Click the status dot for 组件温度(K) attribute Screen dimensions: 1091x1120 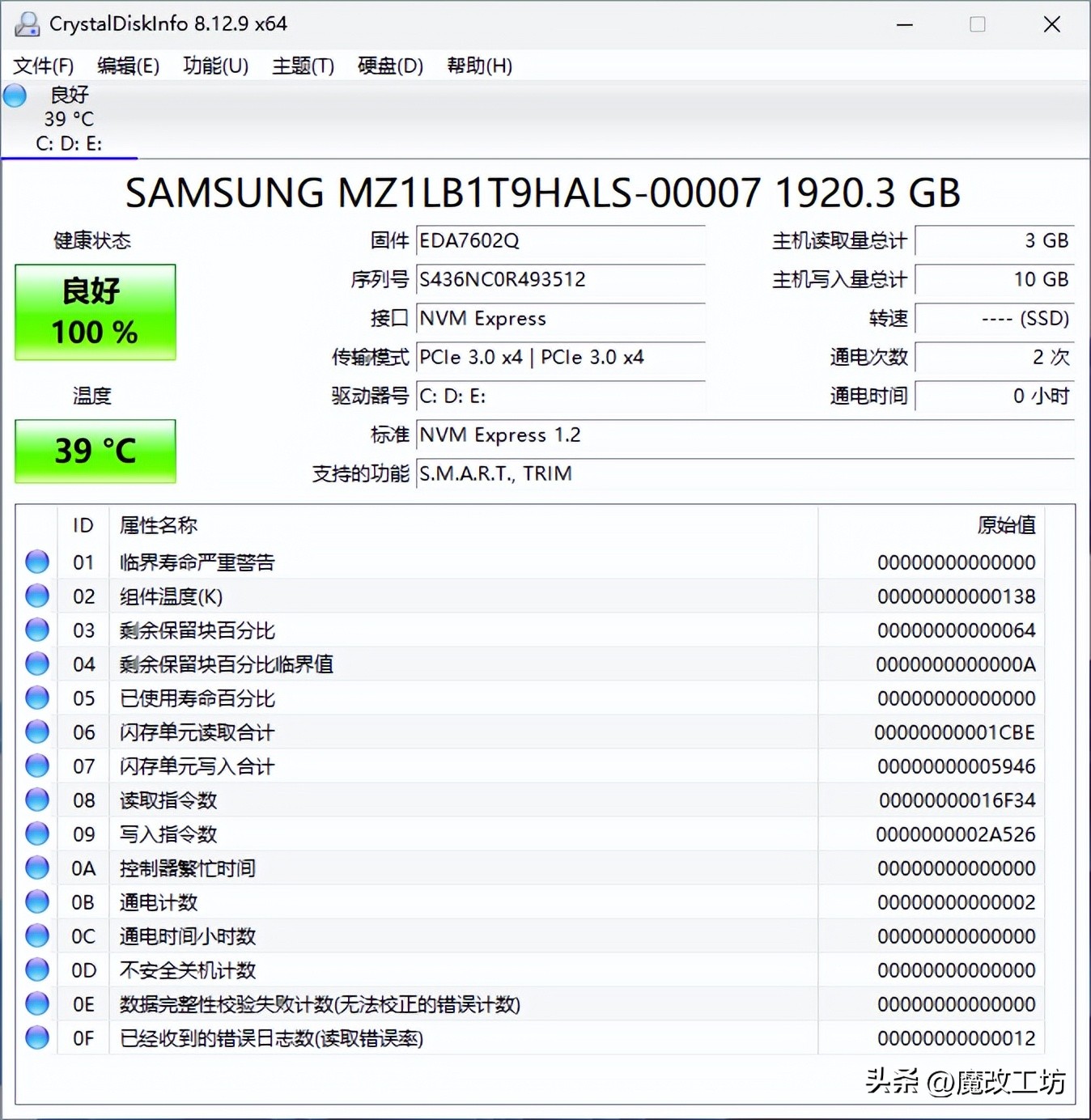pos(36,596)
